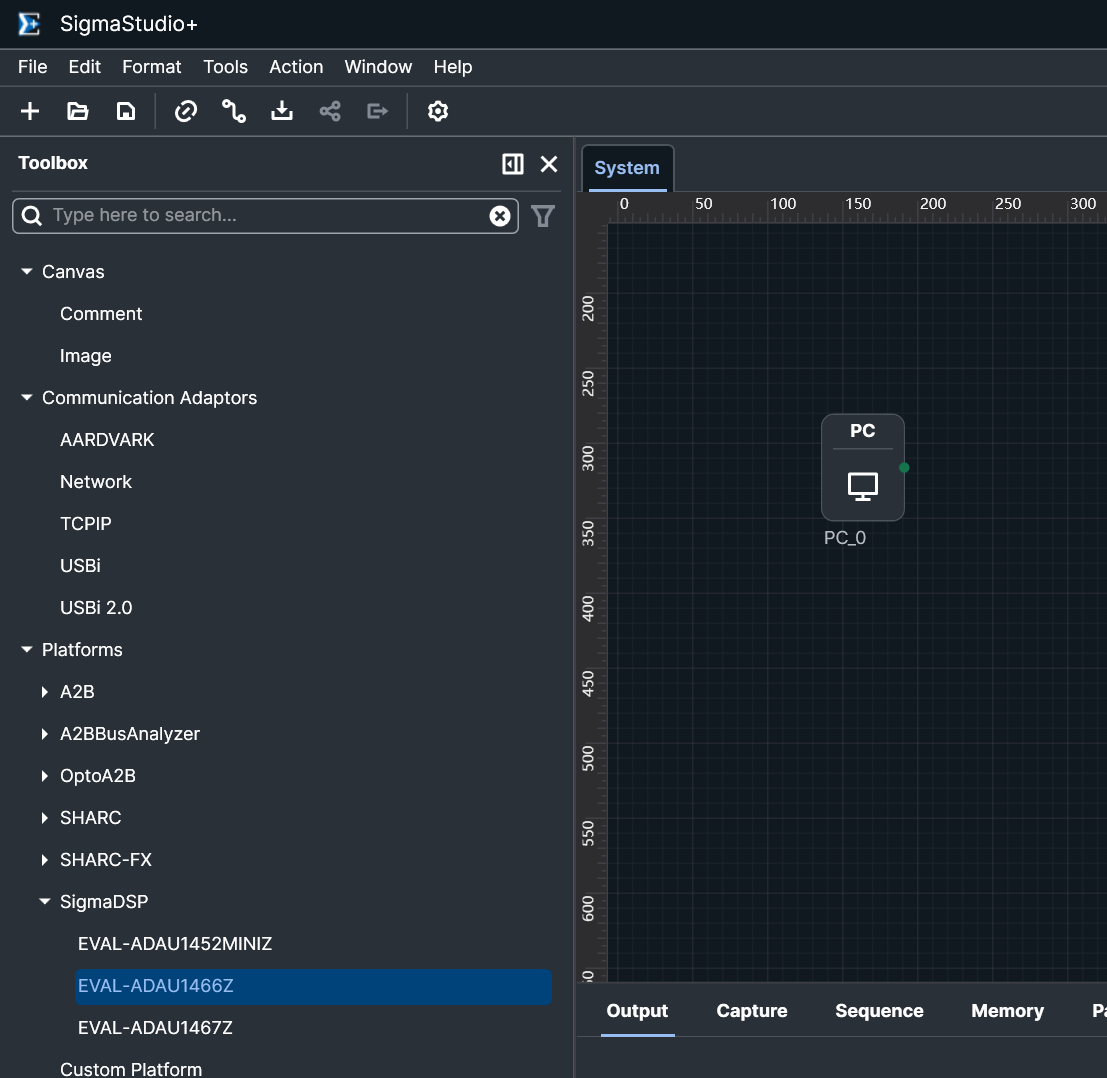Switch to the Sequence tab

coord(879,1011)
